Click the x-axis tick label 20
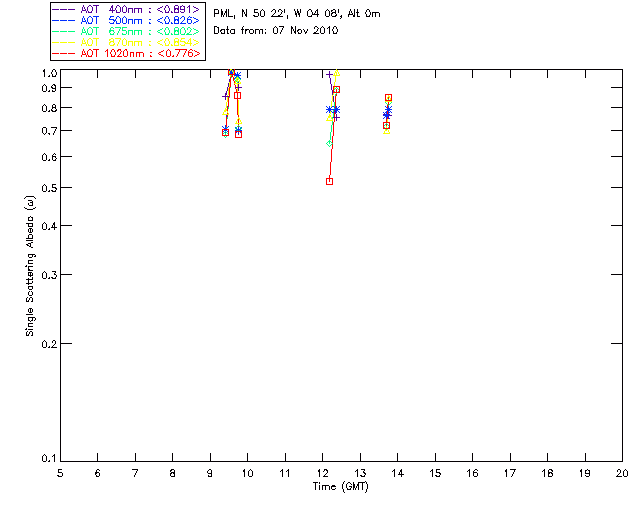Viewport: 640px width, 512px height. coord(622,473)
